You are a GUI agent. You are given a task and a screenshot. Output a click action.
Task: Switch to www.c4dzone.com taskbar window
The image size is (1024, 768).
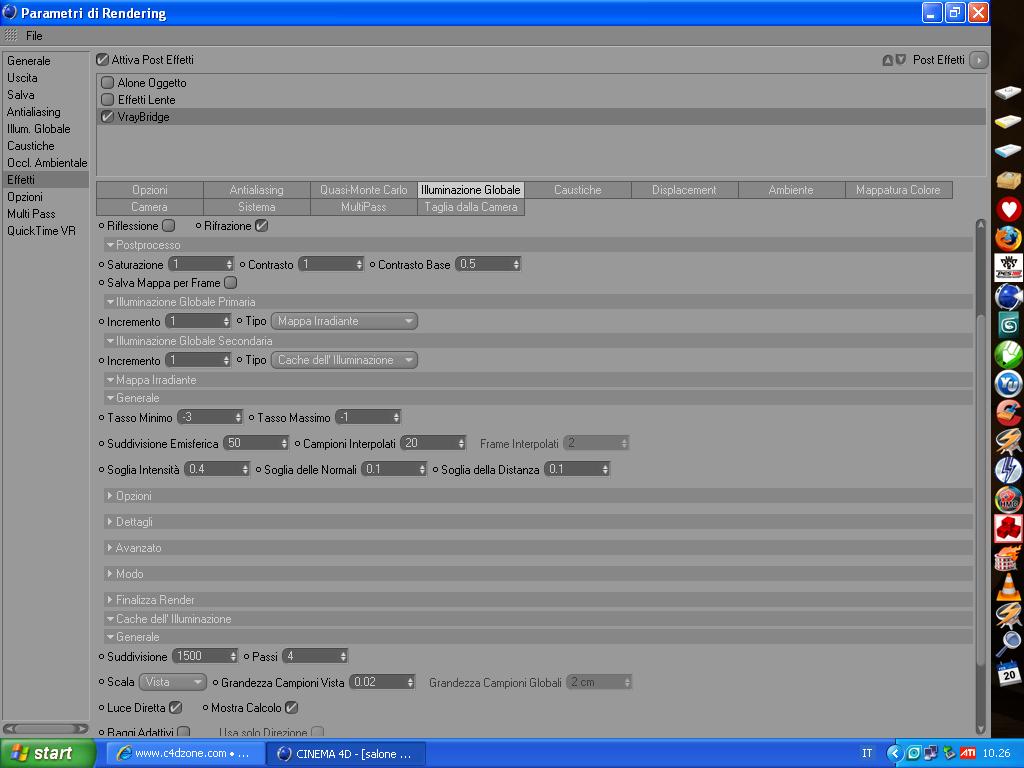185,753
